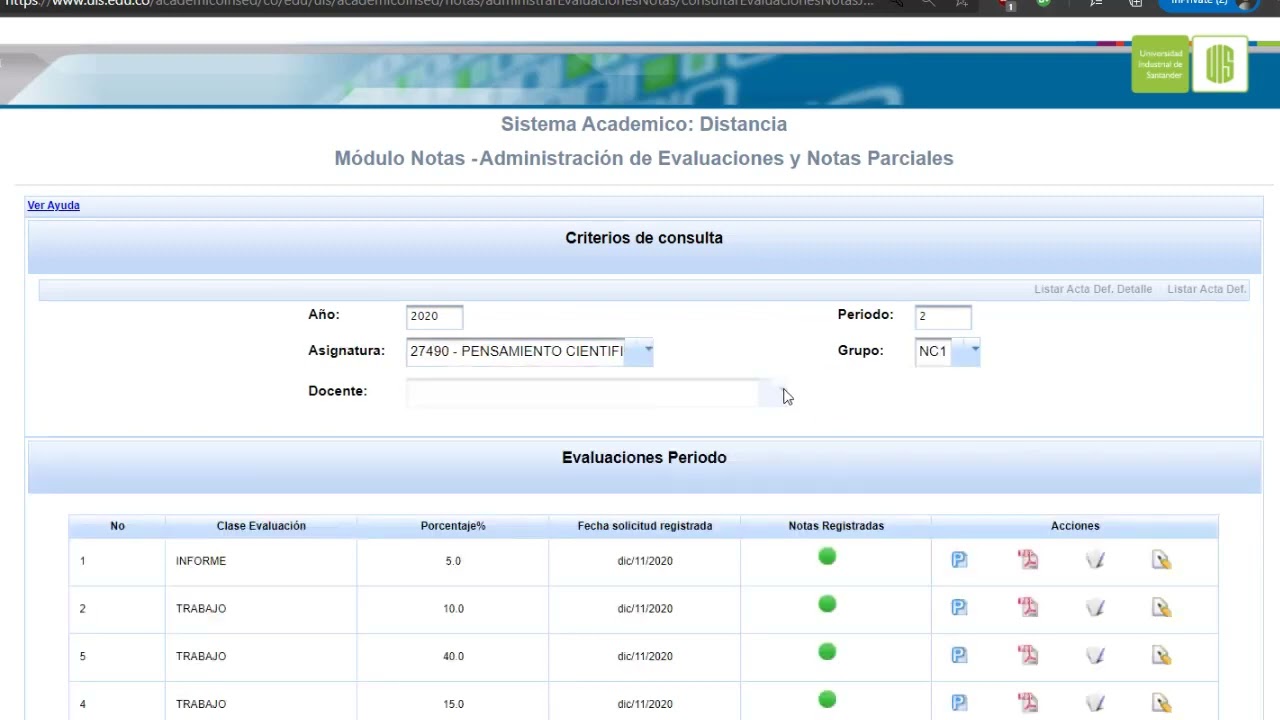Click the Docente field
Screen dimensions: 1280x720
(583, 393)
